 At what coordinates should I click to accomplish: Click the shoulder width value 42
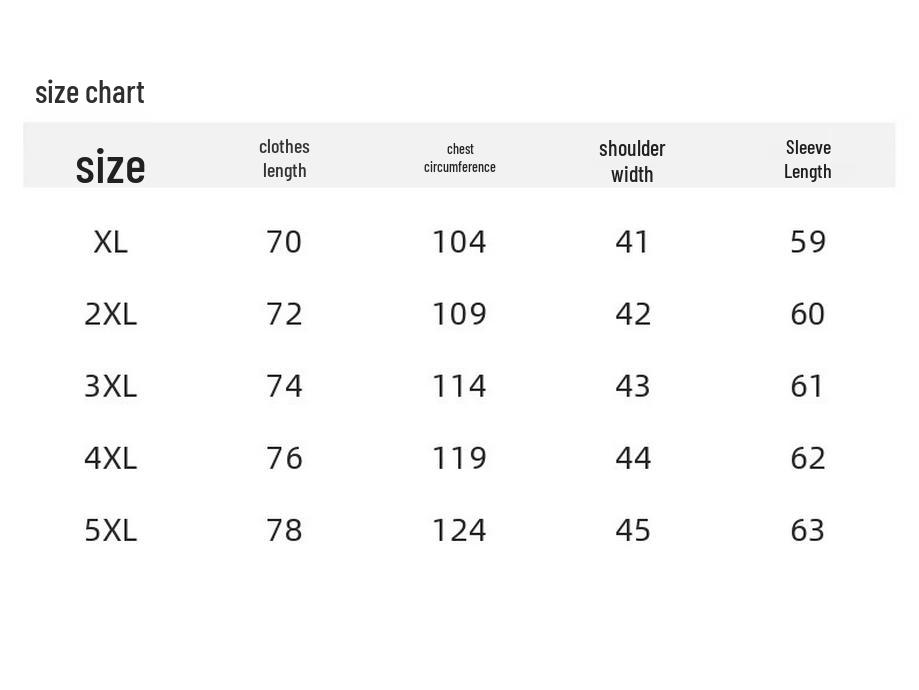point(633,314)
